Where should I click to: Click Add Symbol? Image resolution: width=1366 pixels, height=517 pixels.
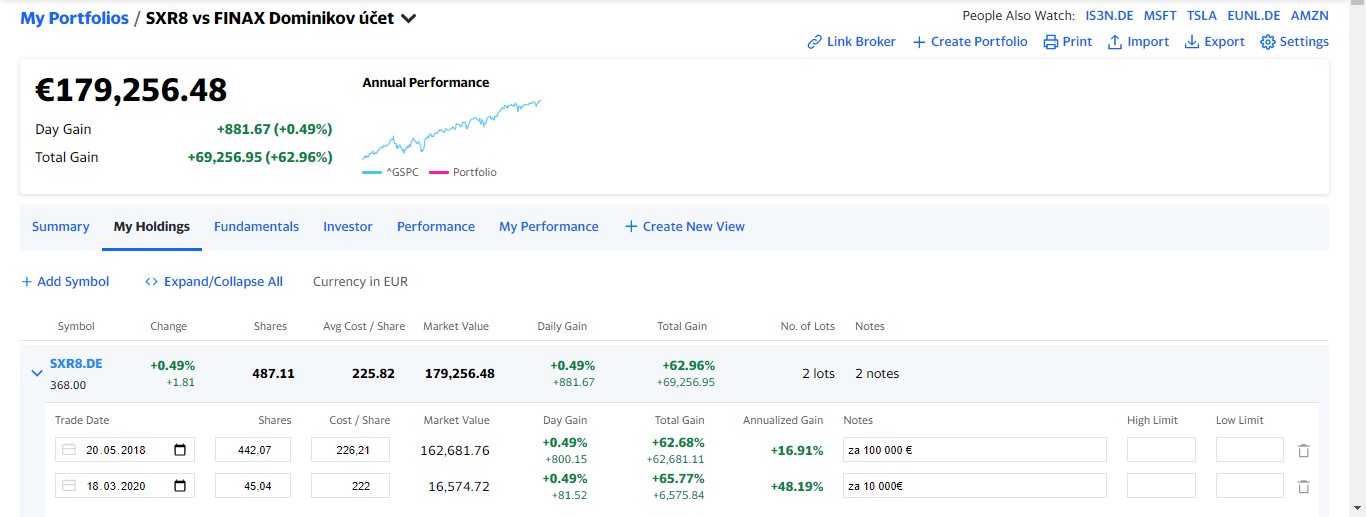[65, 282]
